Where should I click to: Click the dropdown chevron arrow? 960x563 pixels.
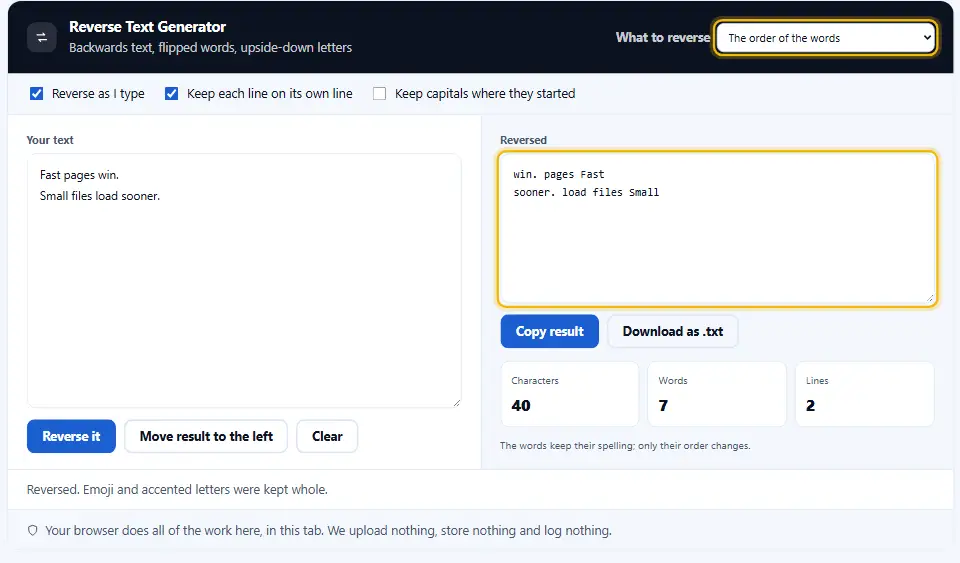(x=927, y=38)
